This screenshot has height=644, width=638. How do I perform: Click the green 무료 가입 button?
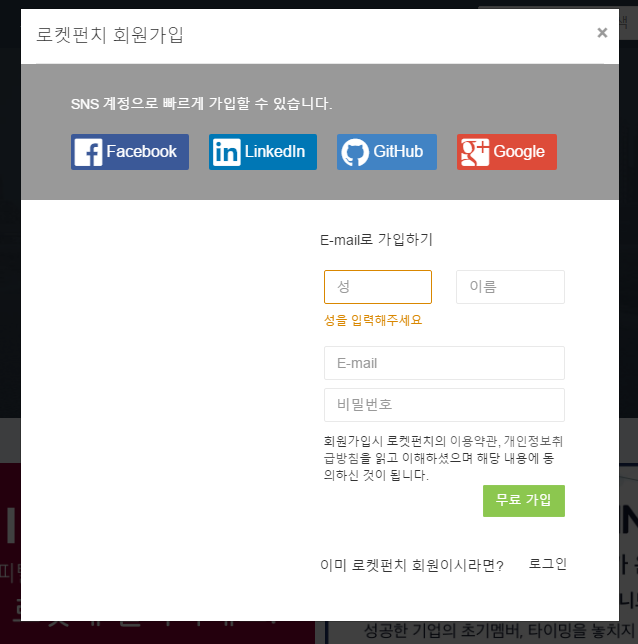coord(524,501)
